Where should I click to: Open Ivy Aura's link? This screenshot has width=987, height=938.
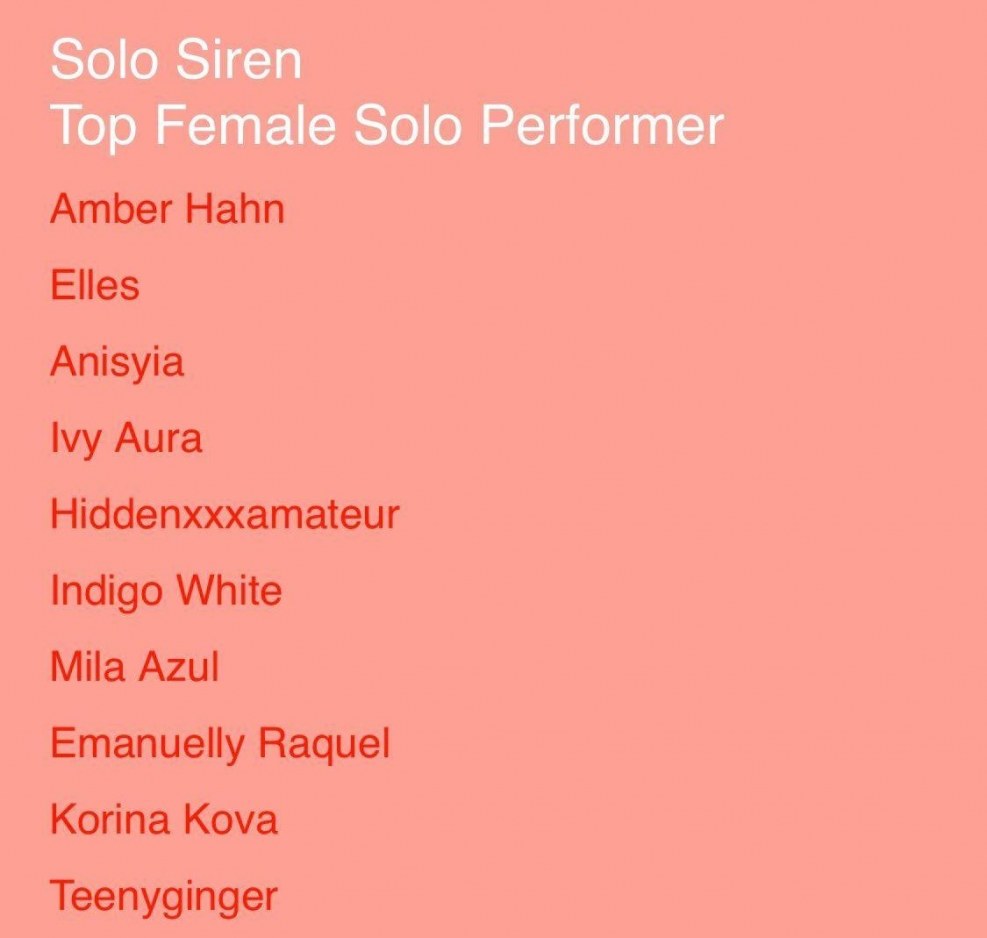[x=126, y=438]
